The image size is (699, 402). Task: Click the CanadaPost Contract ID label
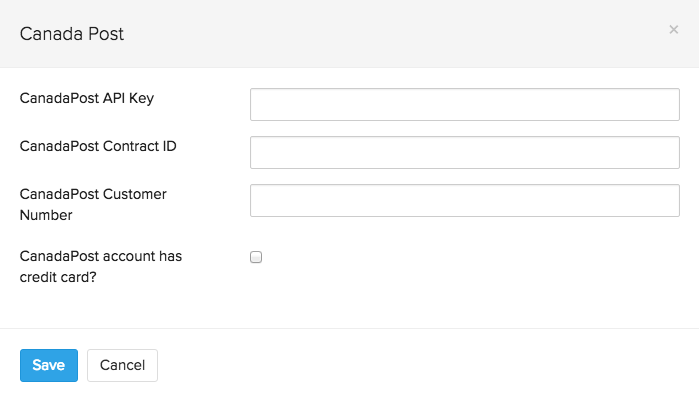98,146
